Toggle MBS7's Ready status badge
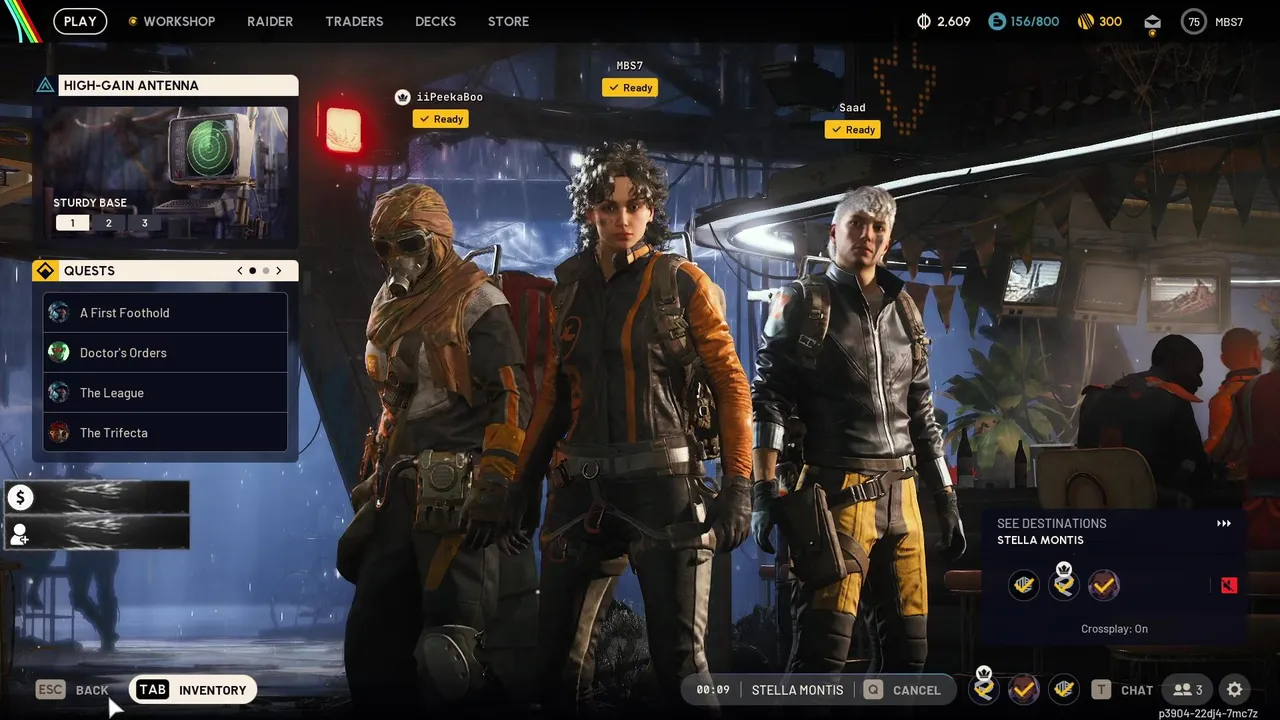The height and width of the screenshot is (720, 1280). click(630, 88)
